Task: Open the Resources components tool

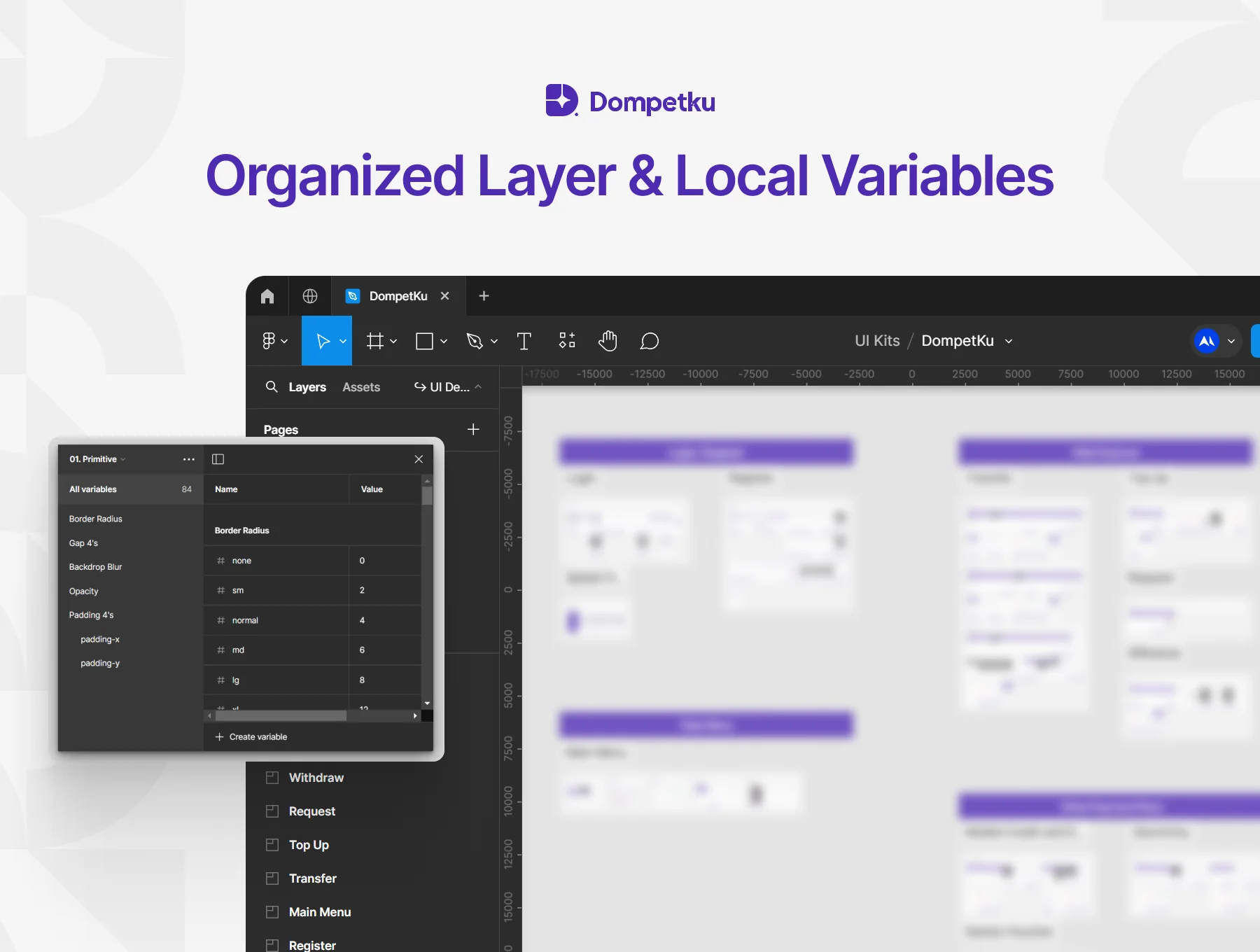Action: coord(567,341)
